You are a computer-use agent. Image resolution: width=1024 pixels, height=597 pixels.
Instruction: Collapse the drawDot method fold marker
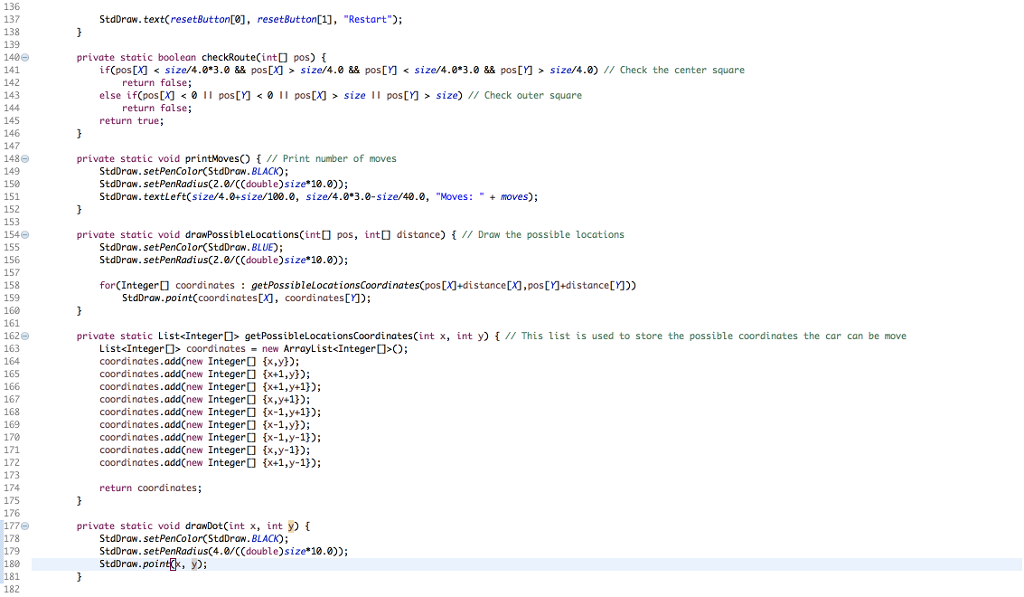click(x=26, y=525)
